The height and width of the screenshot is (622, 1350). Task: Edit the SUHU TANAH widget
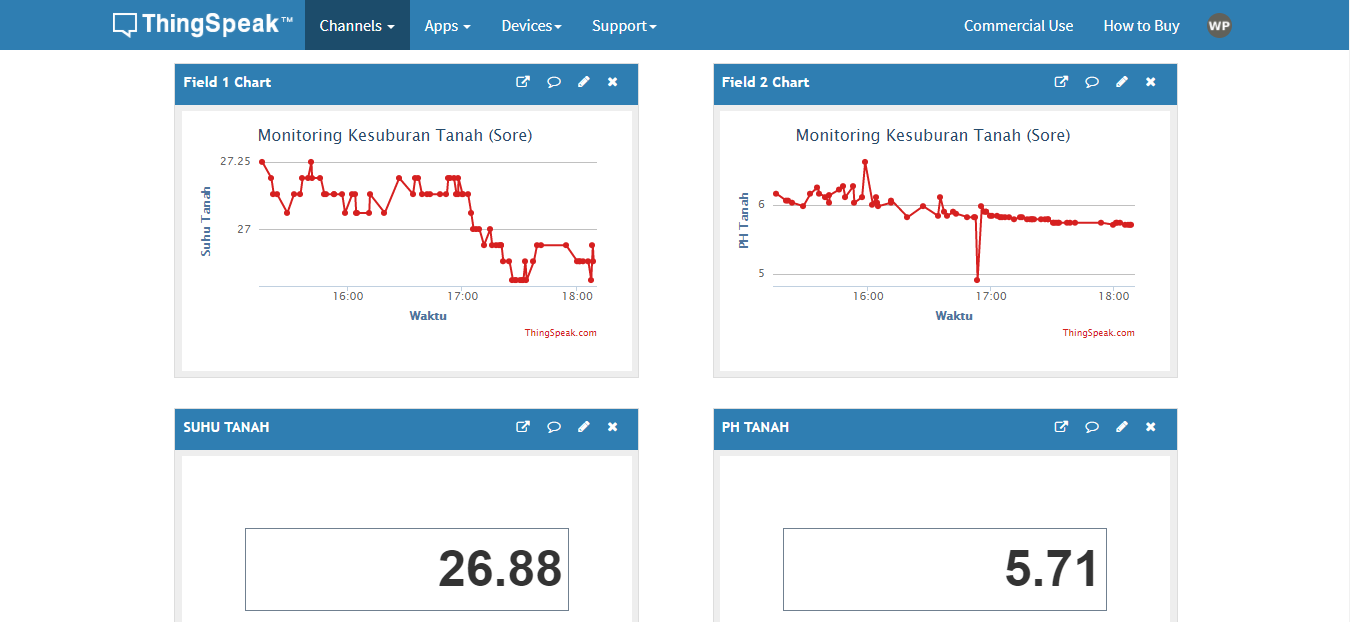click(x=583, y=427)
